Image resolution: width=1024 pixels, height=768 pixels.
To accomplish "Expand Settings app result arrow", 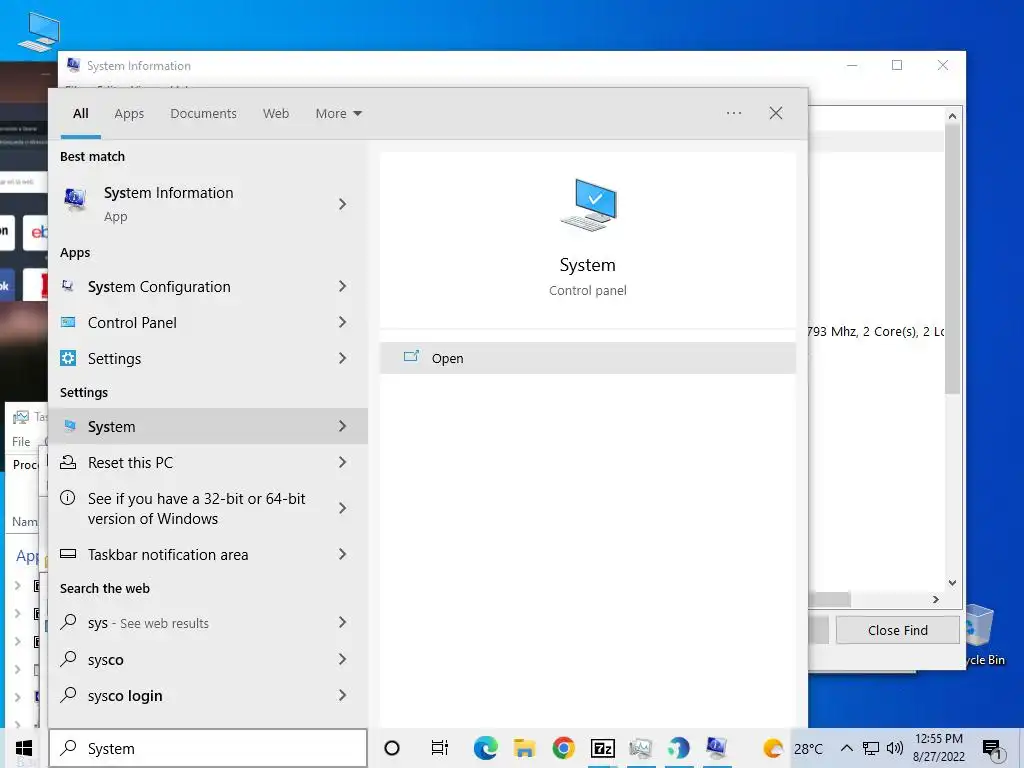I will click(x=342, y=358).
